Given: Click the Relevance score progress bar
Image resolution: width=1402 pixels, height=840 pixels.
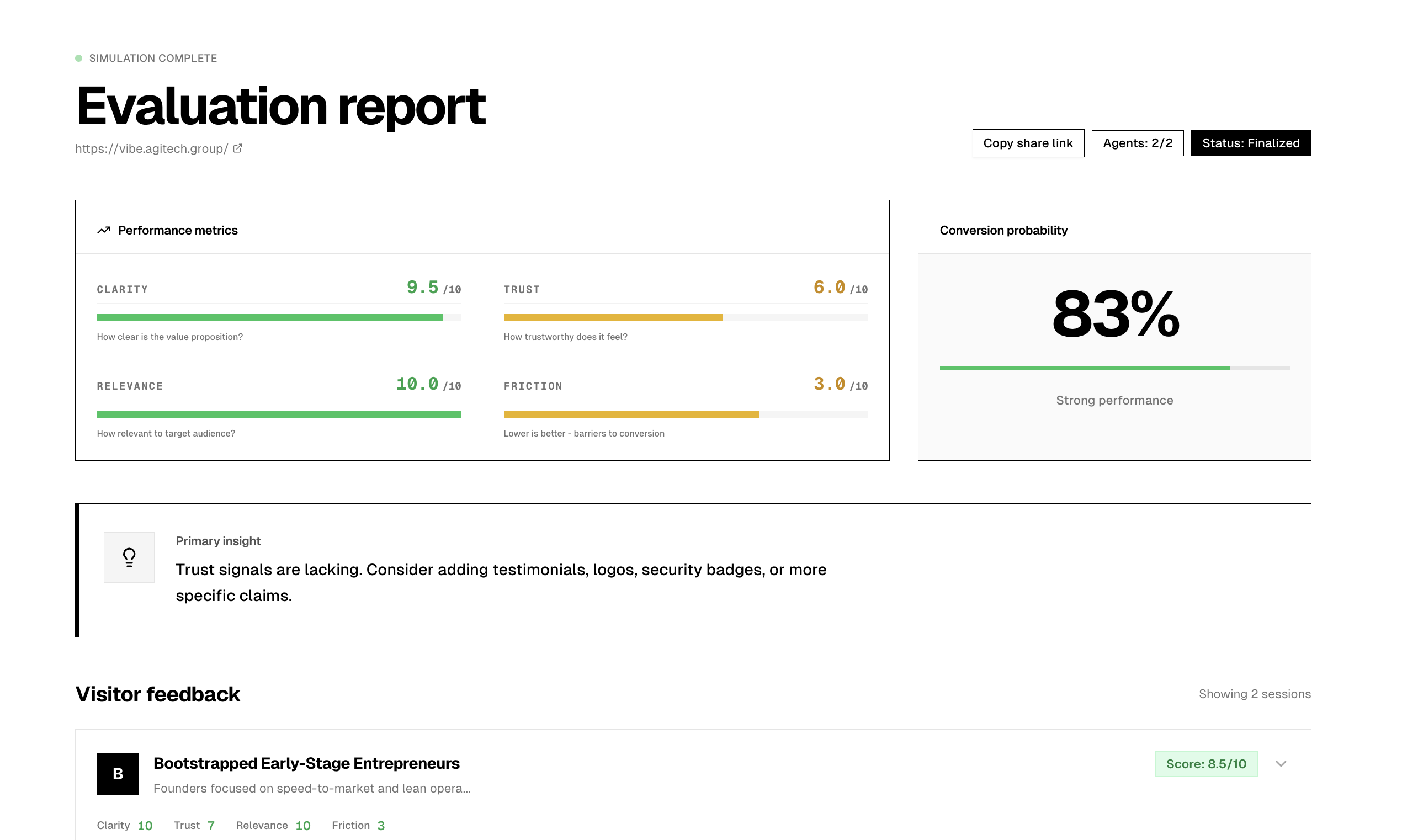Looking at the screenshot, I should 279,414.
